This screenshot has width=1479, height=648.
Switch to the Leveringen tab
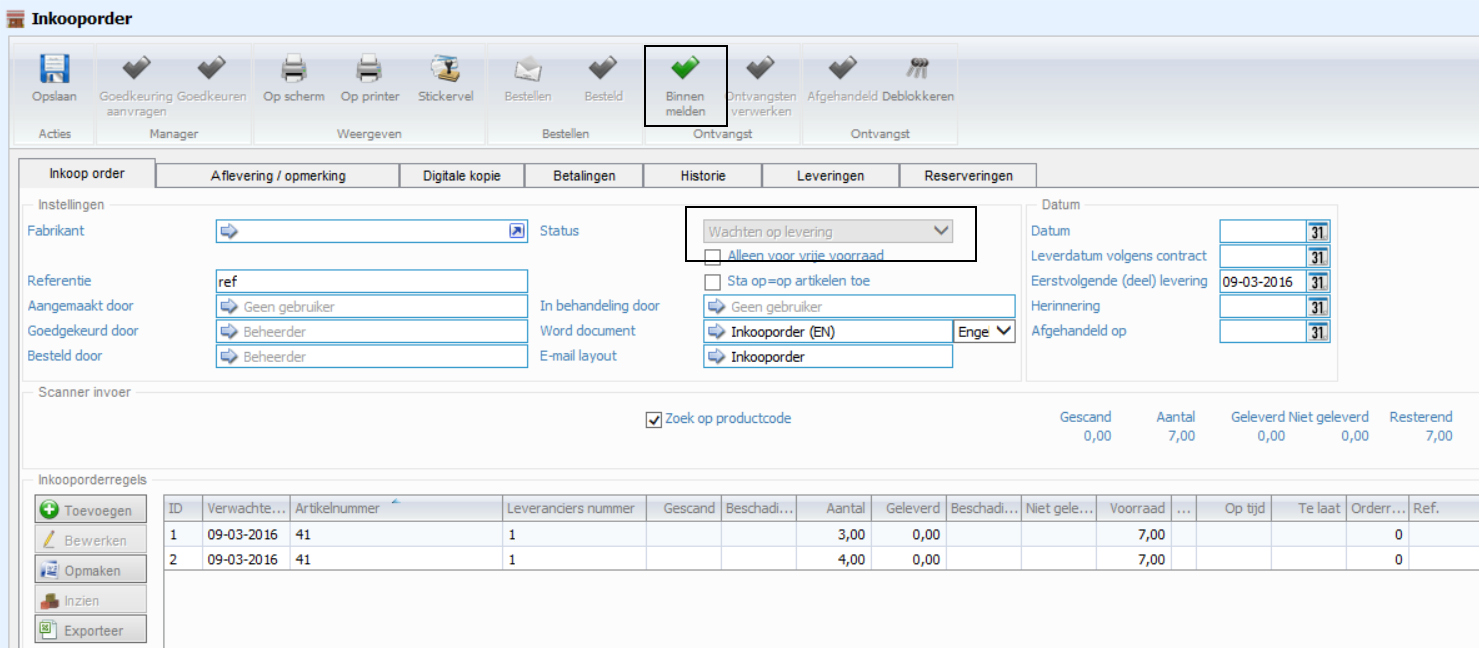pyautogui.click(x=830, y=176)
